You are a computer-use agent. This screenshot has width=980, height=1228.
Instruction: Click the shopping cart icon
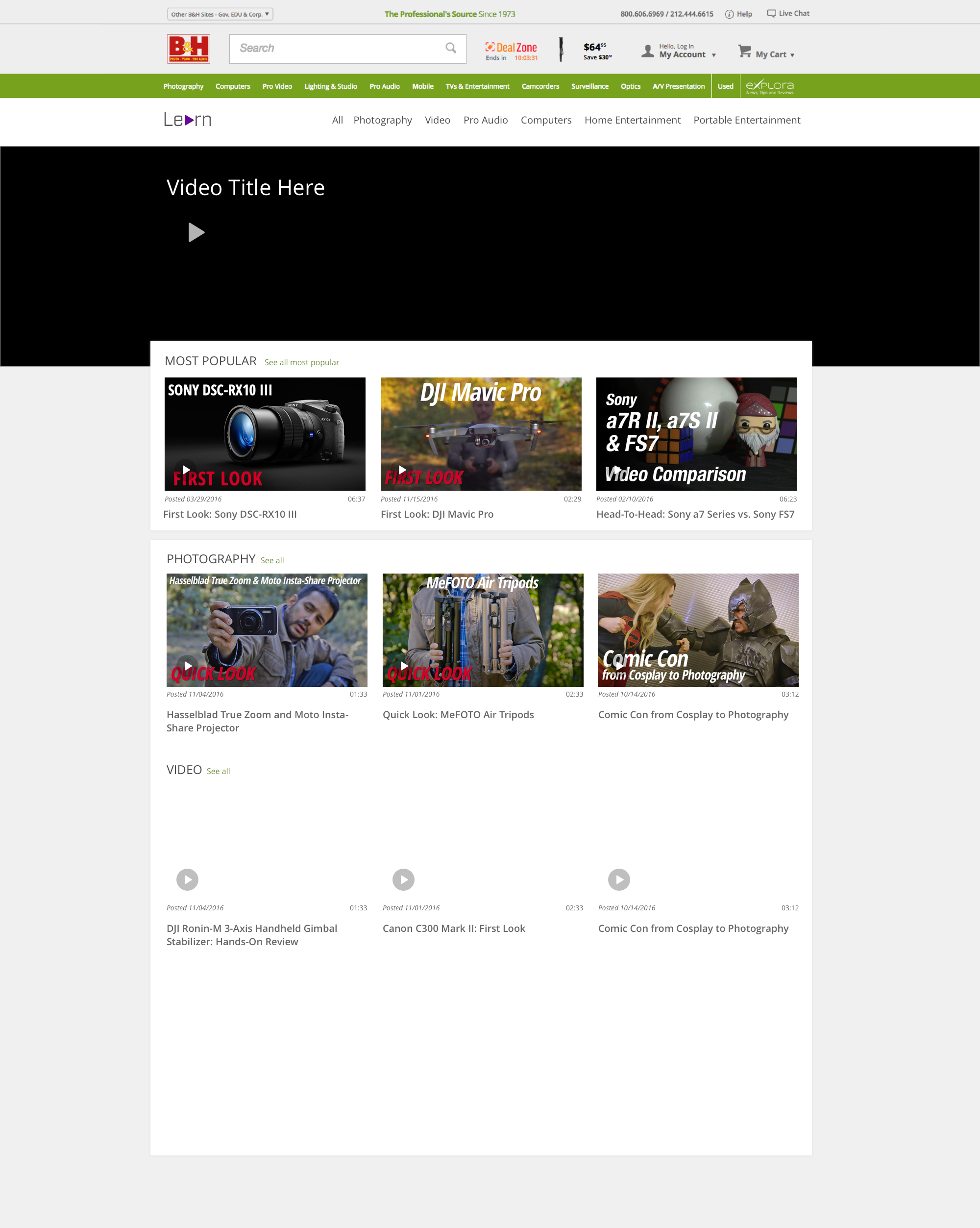point(744,51)
